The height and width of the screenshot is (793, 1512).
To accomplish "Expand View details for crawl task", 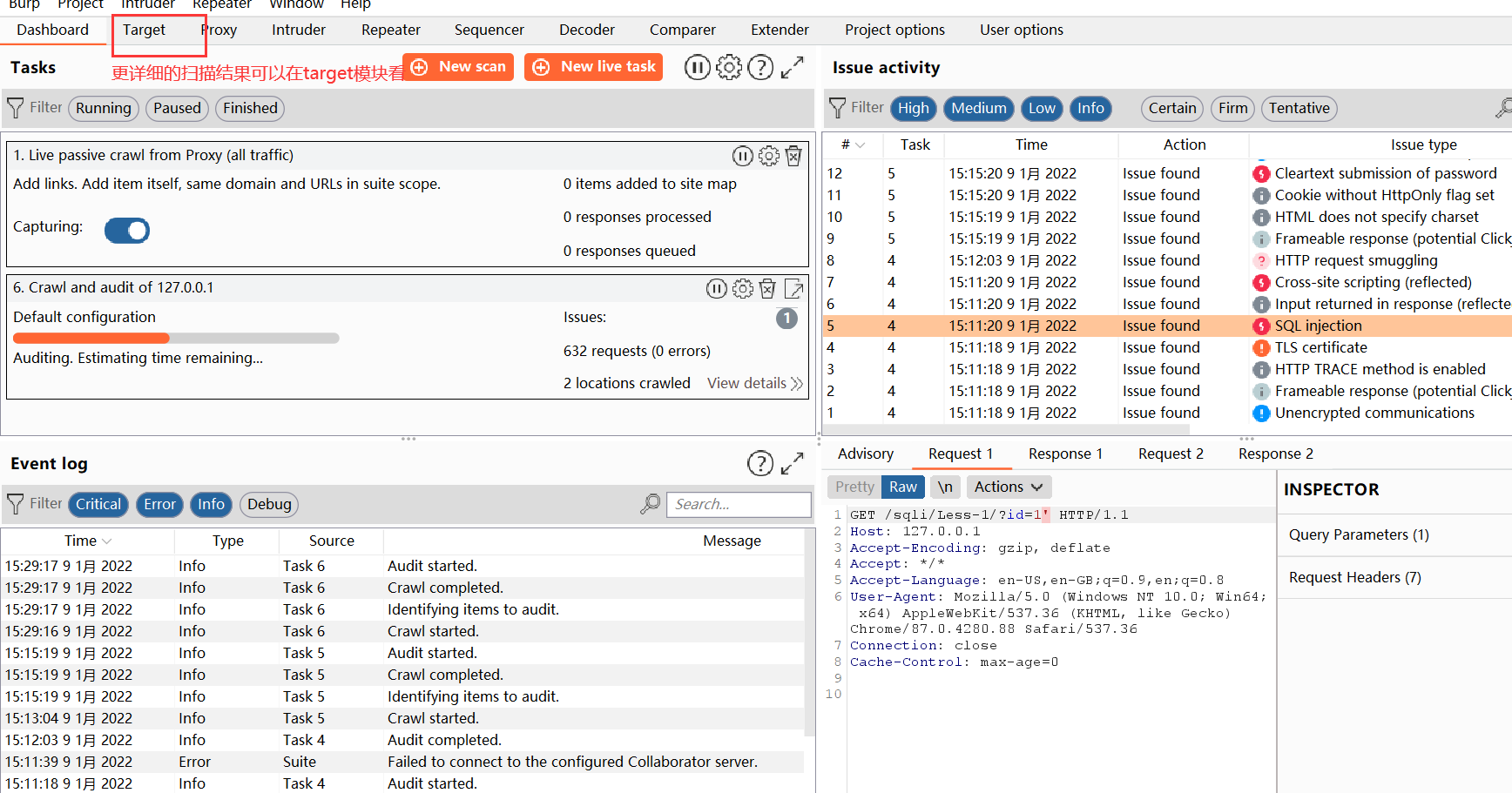I will (754, 383).
